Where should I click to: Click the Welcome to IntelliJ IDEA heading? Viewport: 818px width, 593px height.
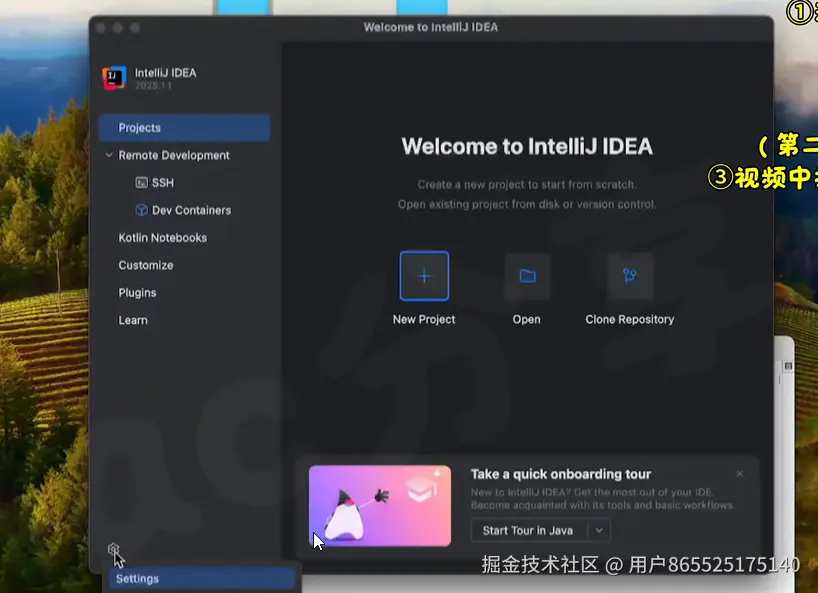pos(527,147)
